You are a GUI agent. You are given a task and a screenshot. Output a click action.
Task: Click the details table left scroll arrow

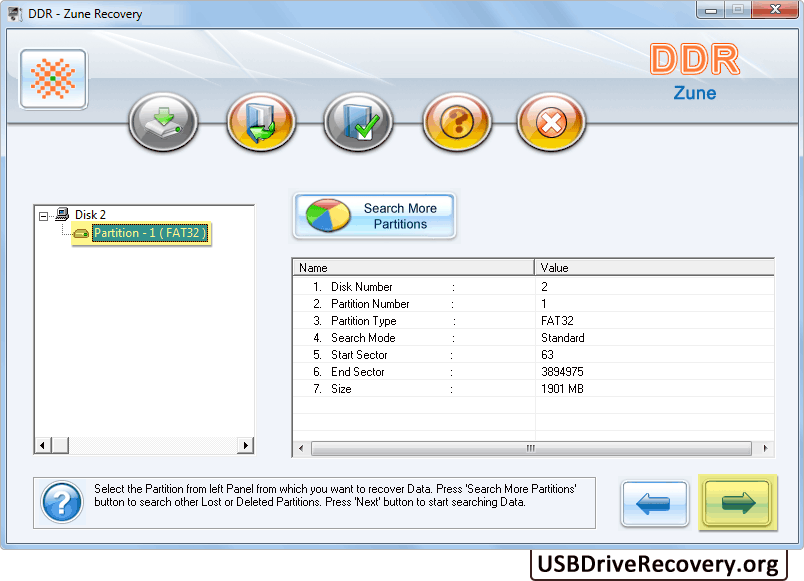click(x=301, y=449)
